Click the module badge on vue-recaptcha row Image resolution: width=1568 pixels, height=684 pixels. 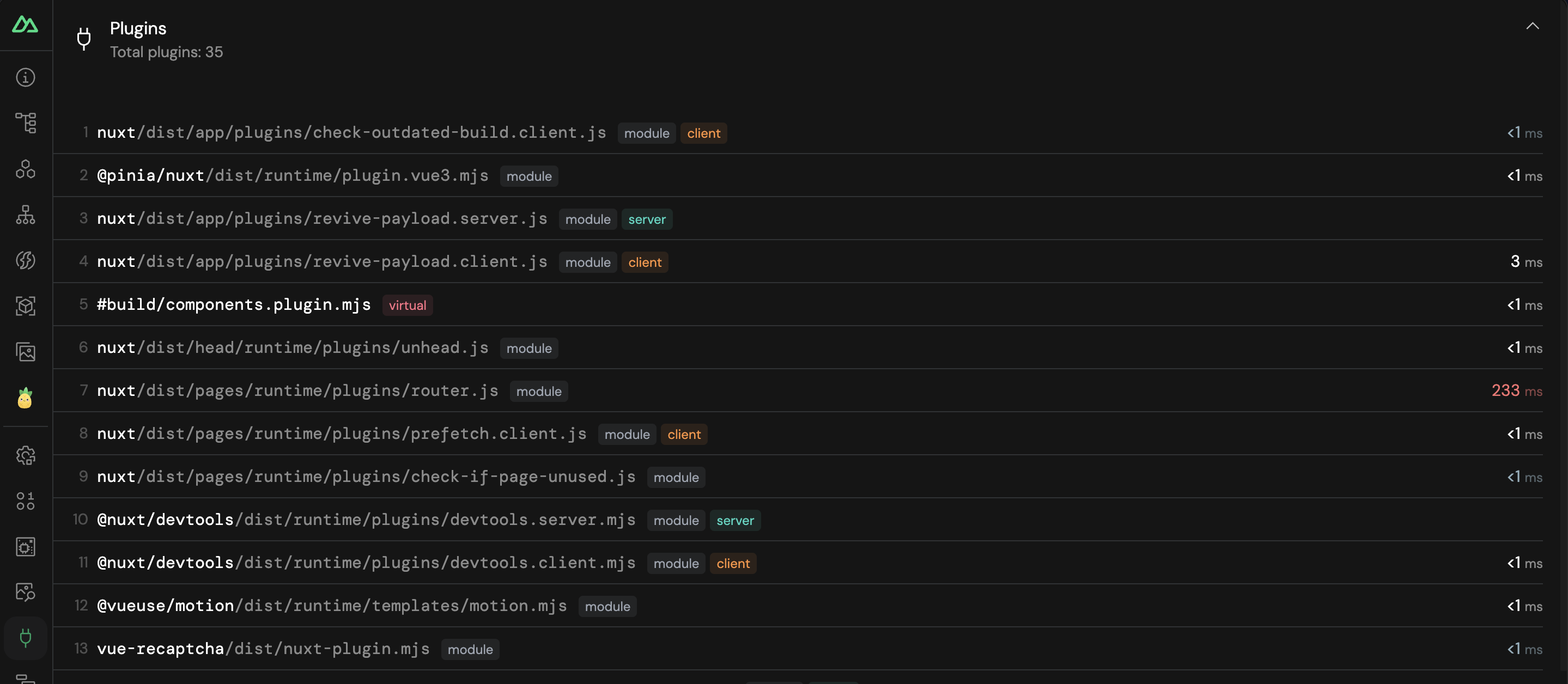pos(470,650)
